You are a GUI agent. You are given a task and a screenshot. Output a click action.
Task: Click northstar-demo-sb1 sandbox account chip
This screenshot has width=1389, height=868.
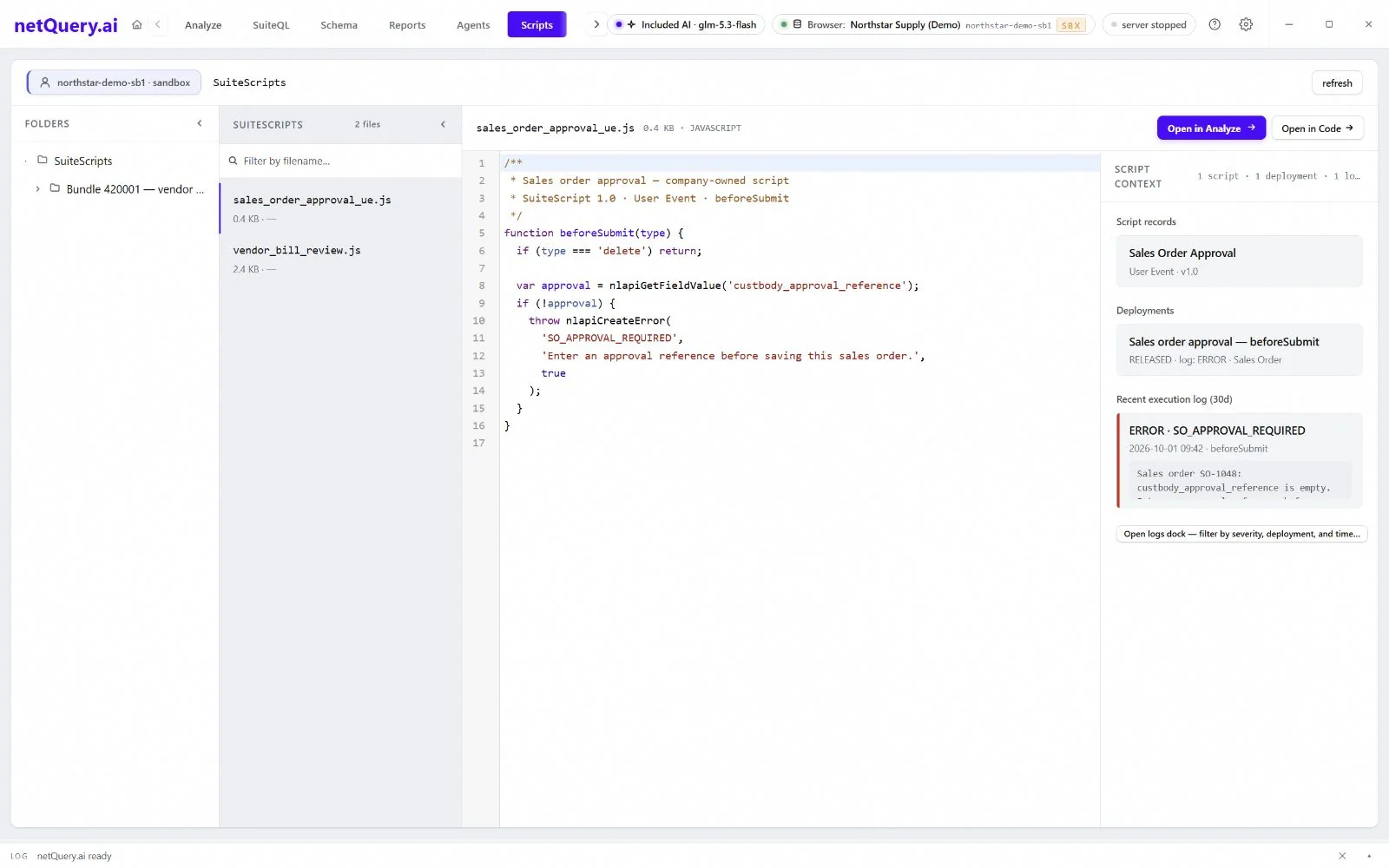(115, 82)
